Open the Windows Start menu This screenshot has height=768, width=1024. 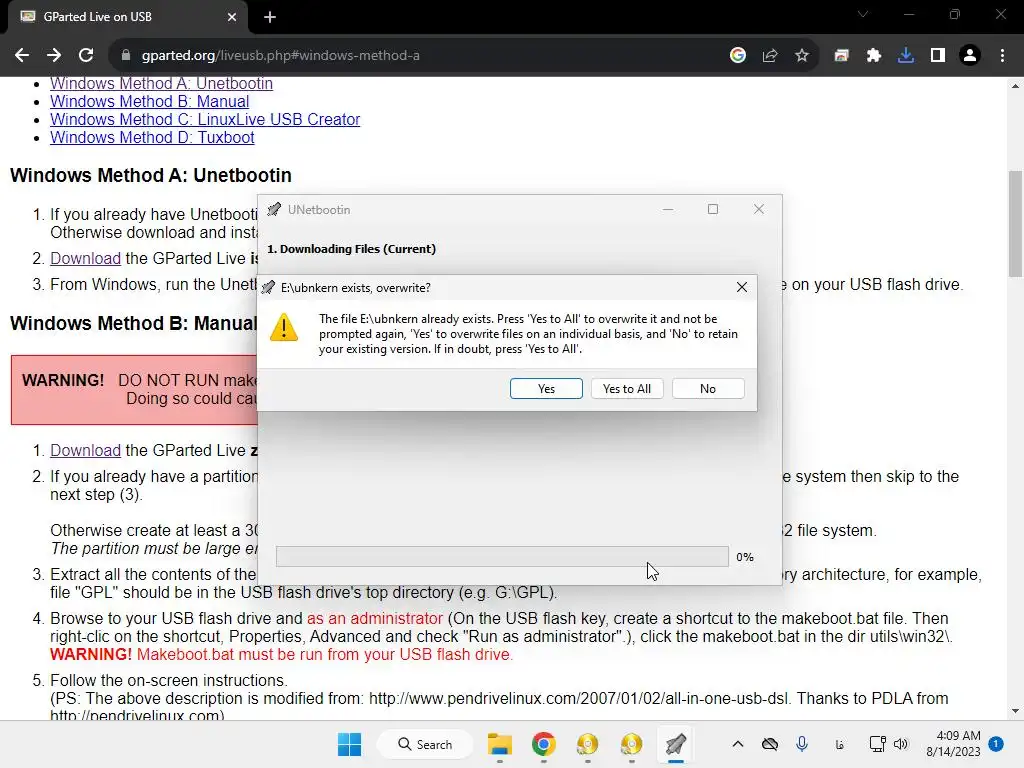tap(349, 744)
